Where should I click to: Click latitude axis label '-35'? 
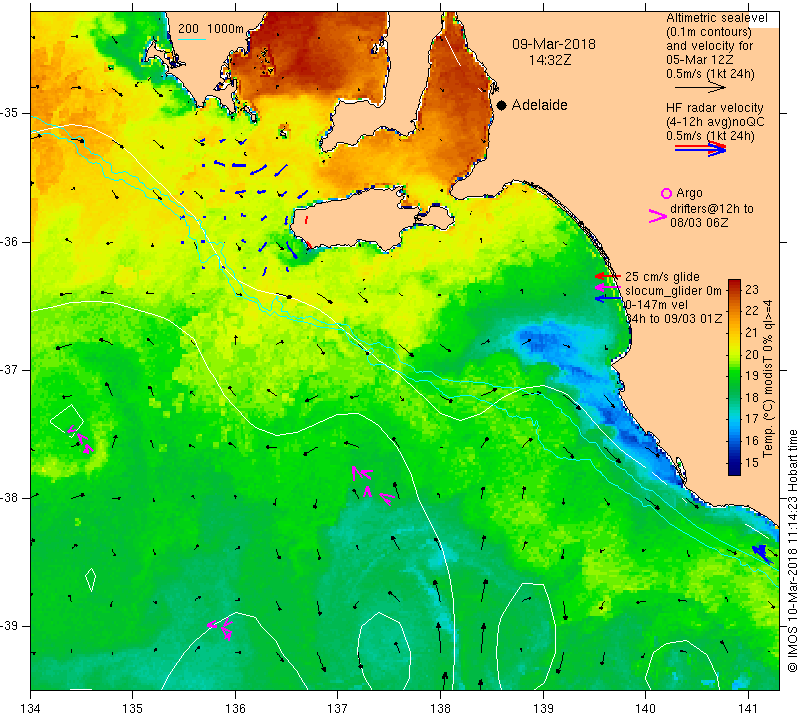pos(10,112)
